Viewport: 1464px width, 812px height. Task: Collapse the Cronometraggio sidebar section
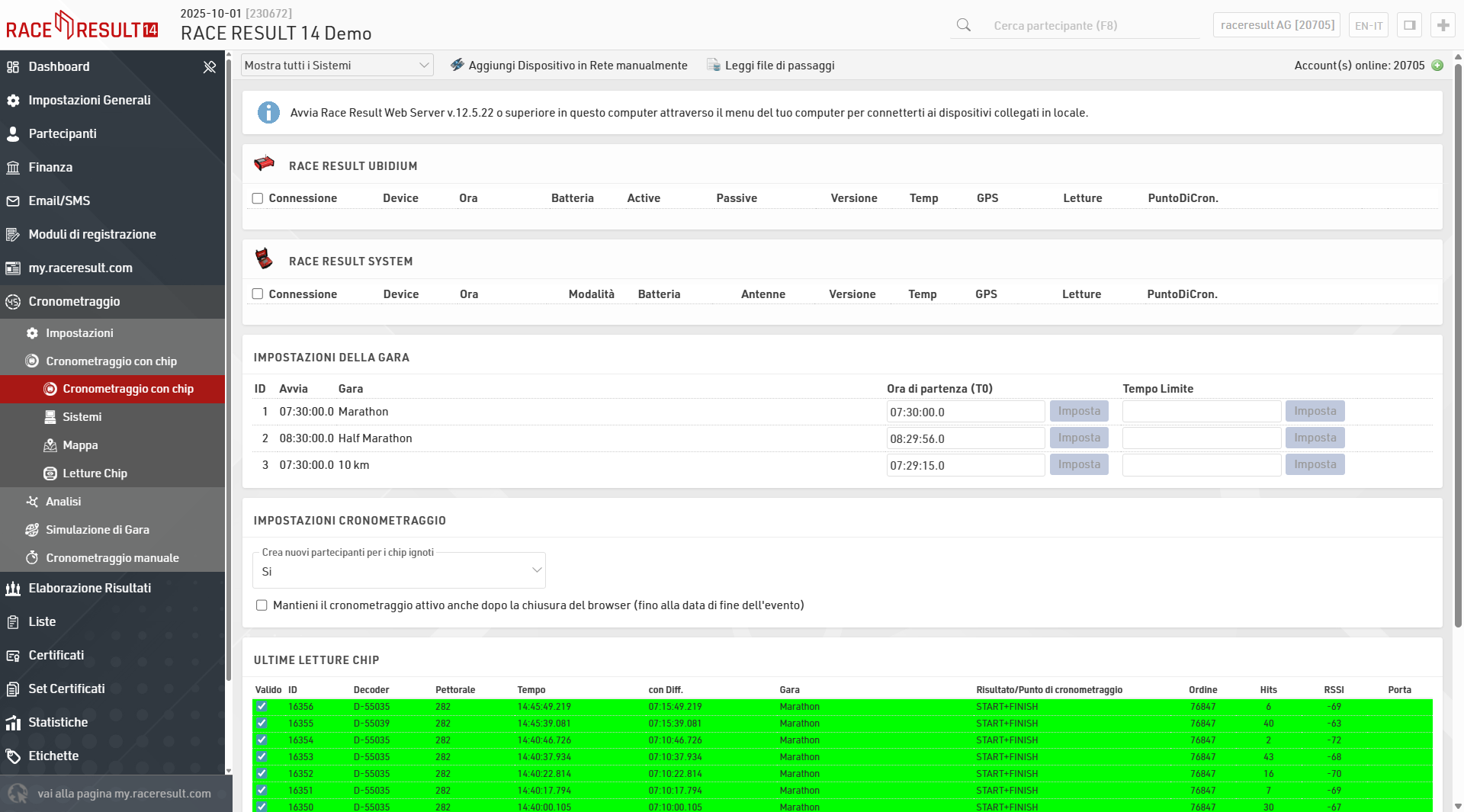pyautogui.click(x=74, y=302)
